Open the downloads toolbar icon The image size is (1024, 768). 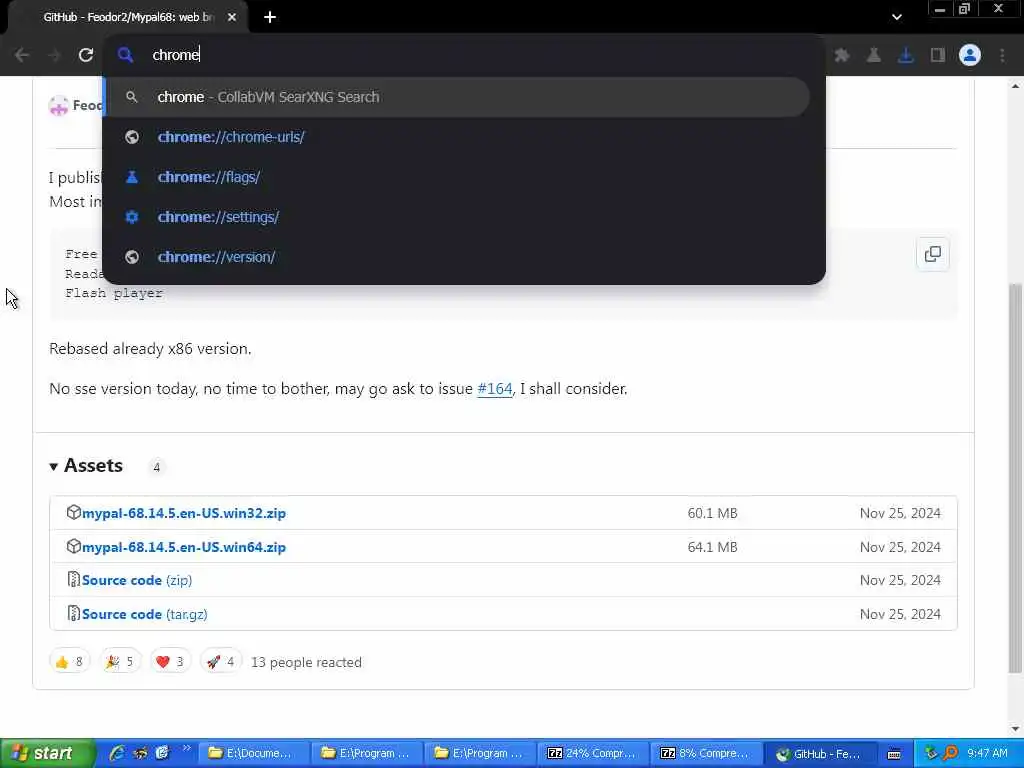tap(906, 55)
